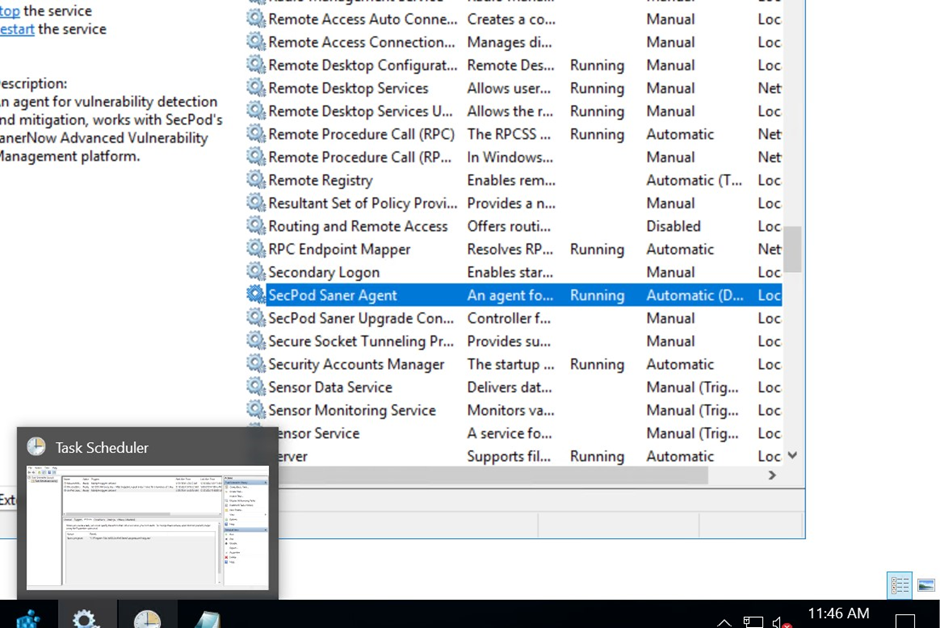Image resolution: width=940 pixels, height=628 pixels.
Task: Click the gear icon beside Routing and Remote Access
Action: 256,225
